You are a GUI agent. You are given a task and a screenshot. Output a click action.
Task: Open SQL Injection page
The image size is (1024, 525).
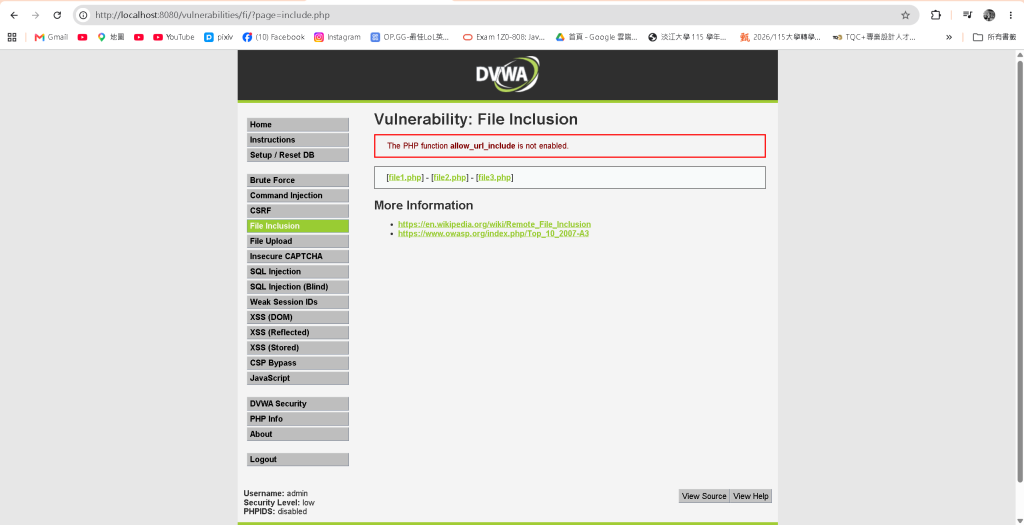298,272
